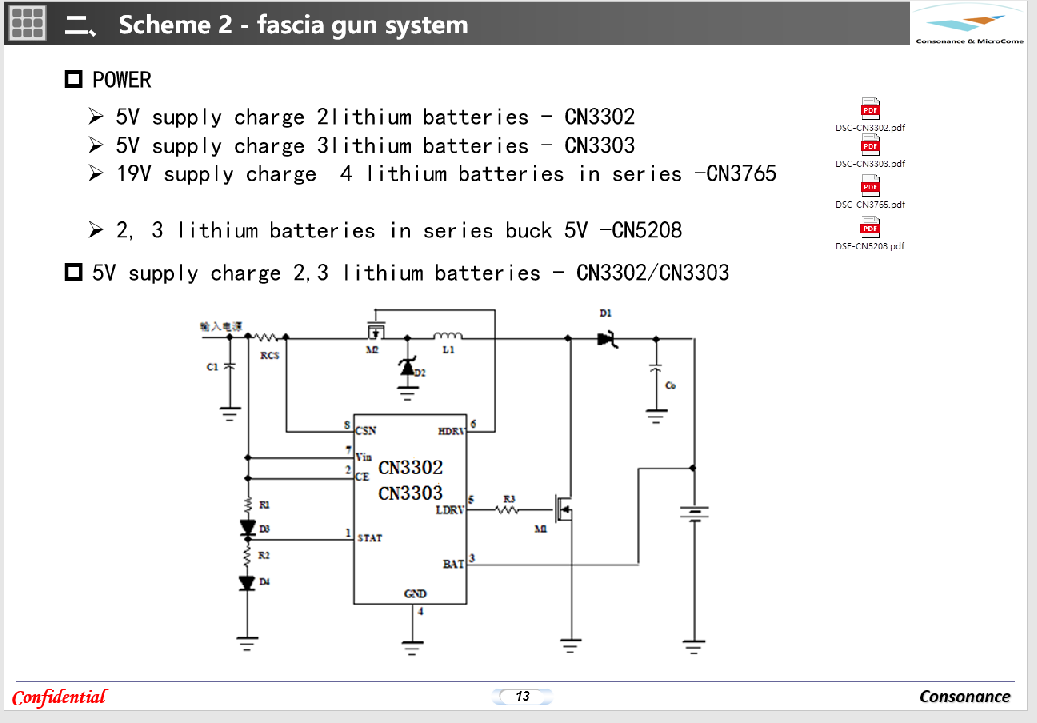The image size is (1037, 723).
Task: Click the Consonance & MicroCome logo
Action: pyautogui.click(x=970, y=24)
